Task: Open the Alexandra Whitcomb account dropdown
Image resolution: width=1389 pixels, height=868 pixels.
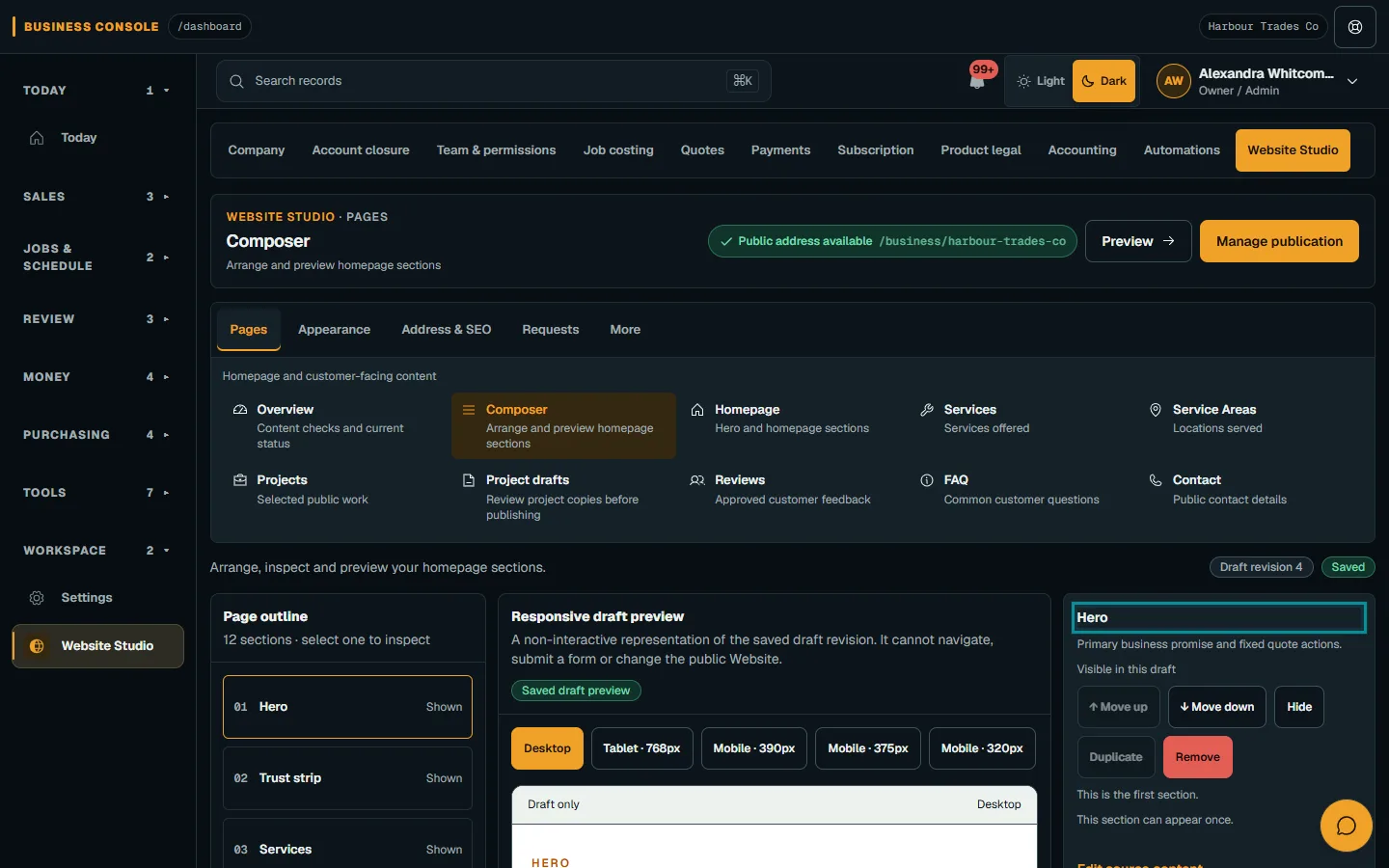Action: (1259, 81)
